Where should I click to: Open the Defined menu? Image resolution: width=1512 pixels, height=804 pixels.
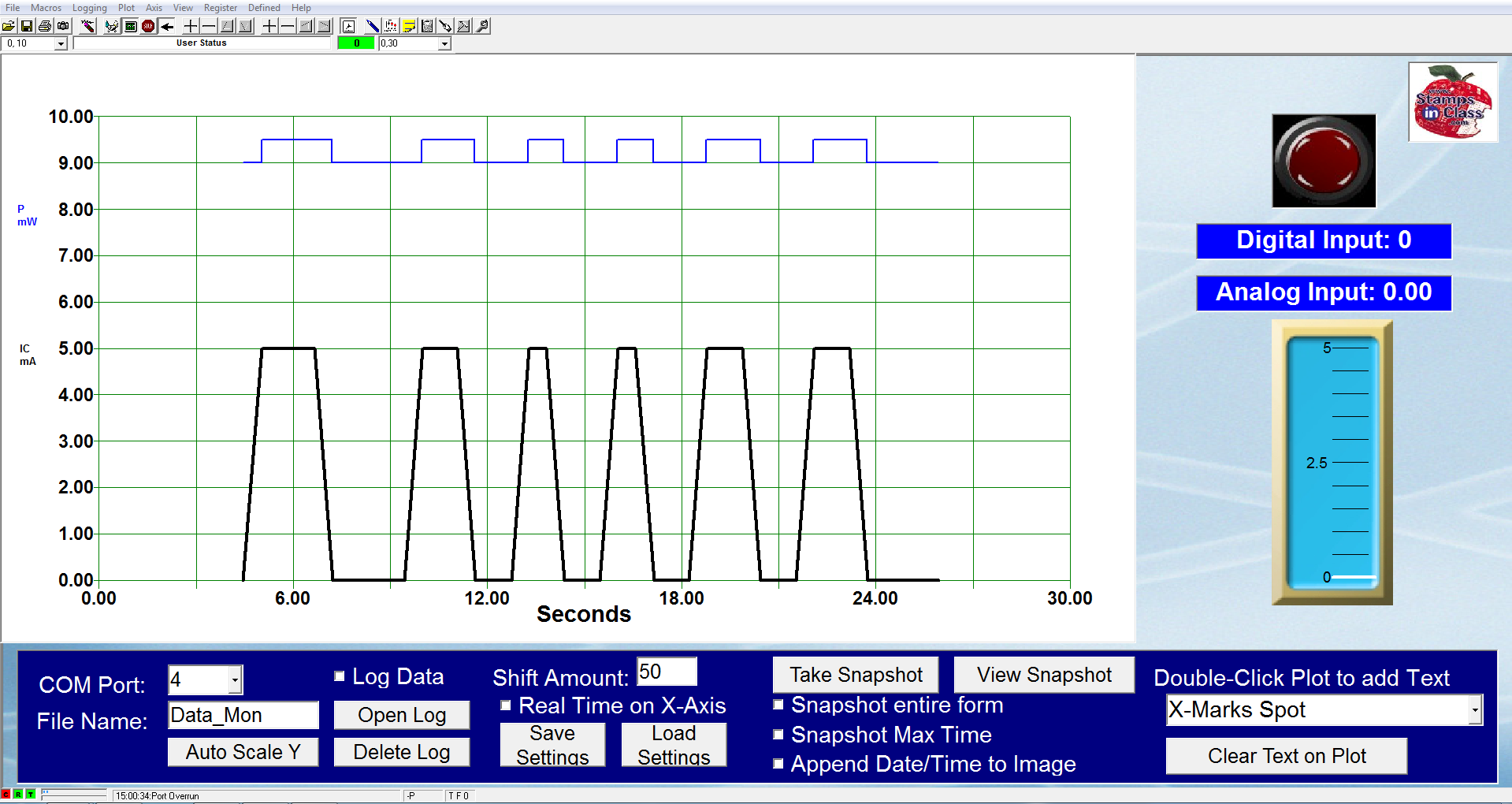(x=264, y=8)
